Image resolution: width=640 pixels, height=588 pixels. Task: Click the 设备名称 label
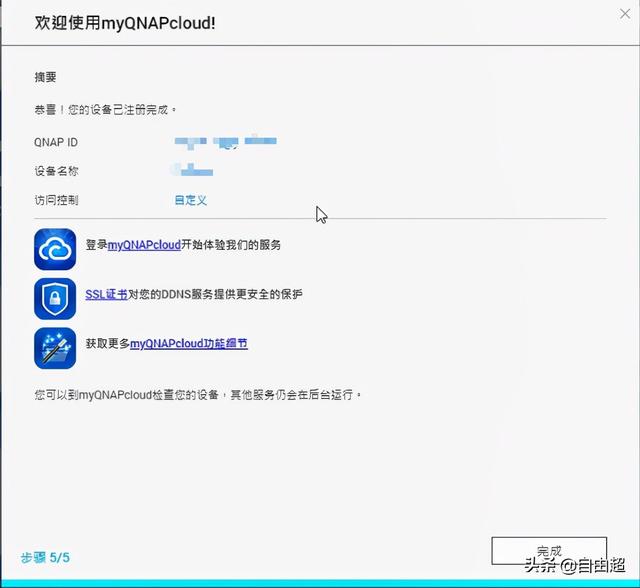[x=56, y=171]
